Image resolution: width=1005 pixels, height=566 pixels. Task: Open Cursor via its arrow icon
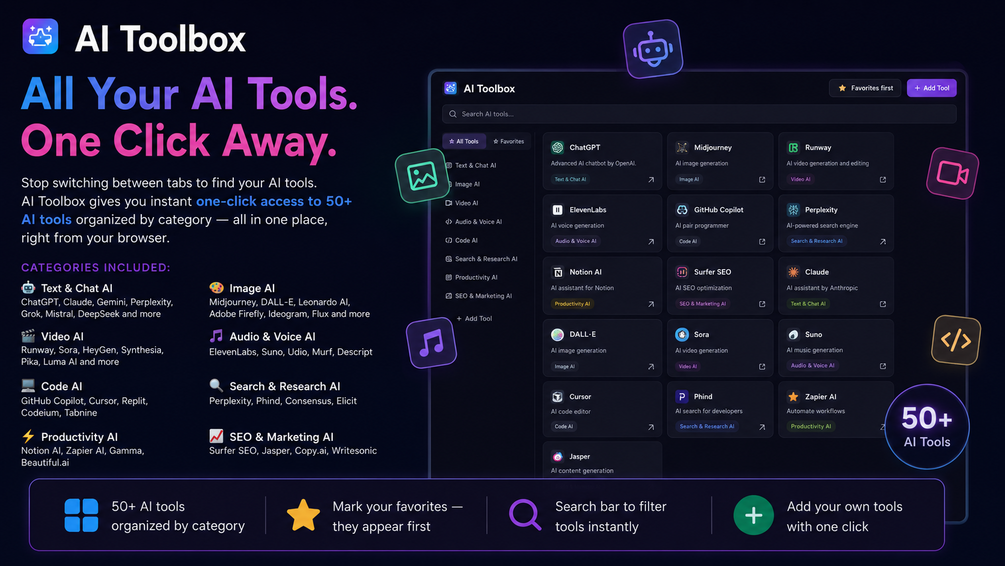pos(651,427)
